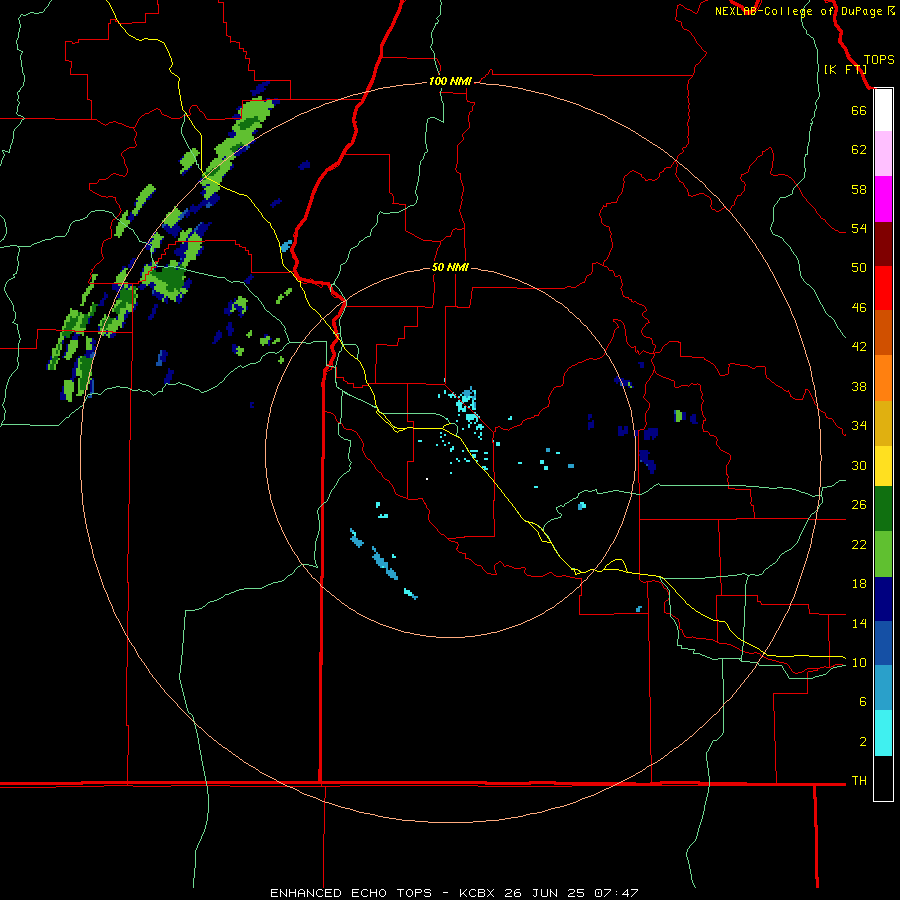Click the dark green 30 kft swatch
The height and width of the screenshot is (900, 900).
[x=883, y=509]
